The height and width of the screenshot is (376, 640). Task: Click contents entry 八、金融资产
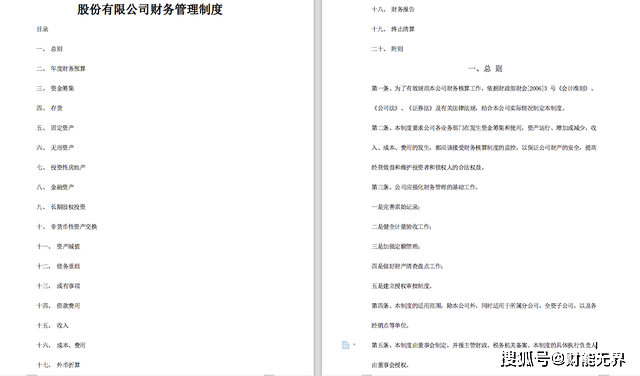click(x=55, y=187)
